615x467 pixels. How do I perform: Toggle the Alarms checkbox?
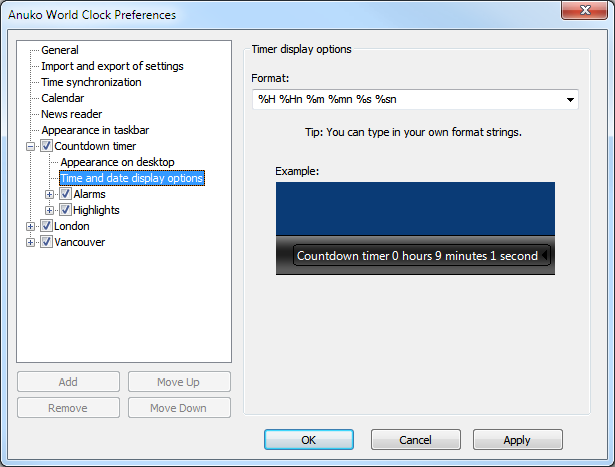pyautogui.click(x=65, y=194)
